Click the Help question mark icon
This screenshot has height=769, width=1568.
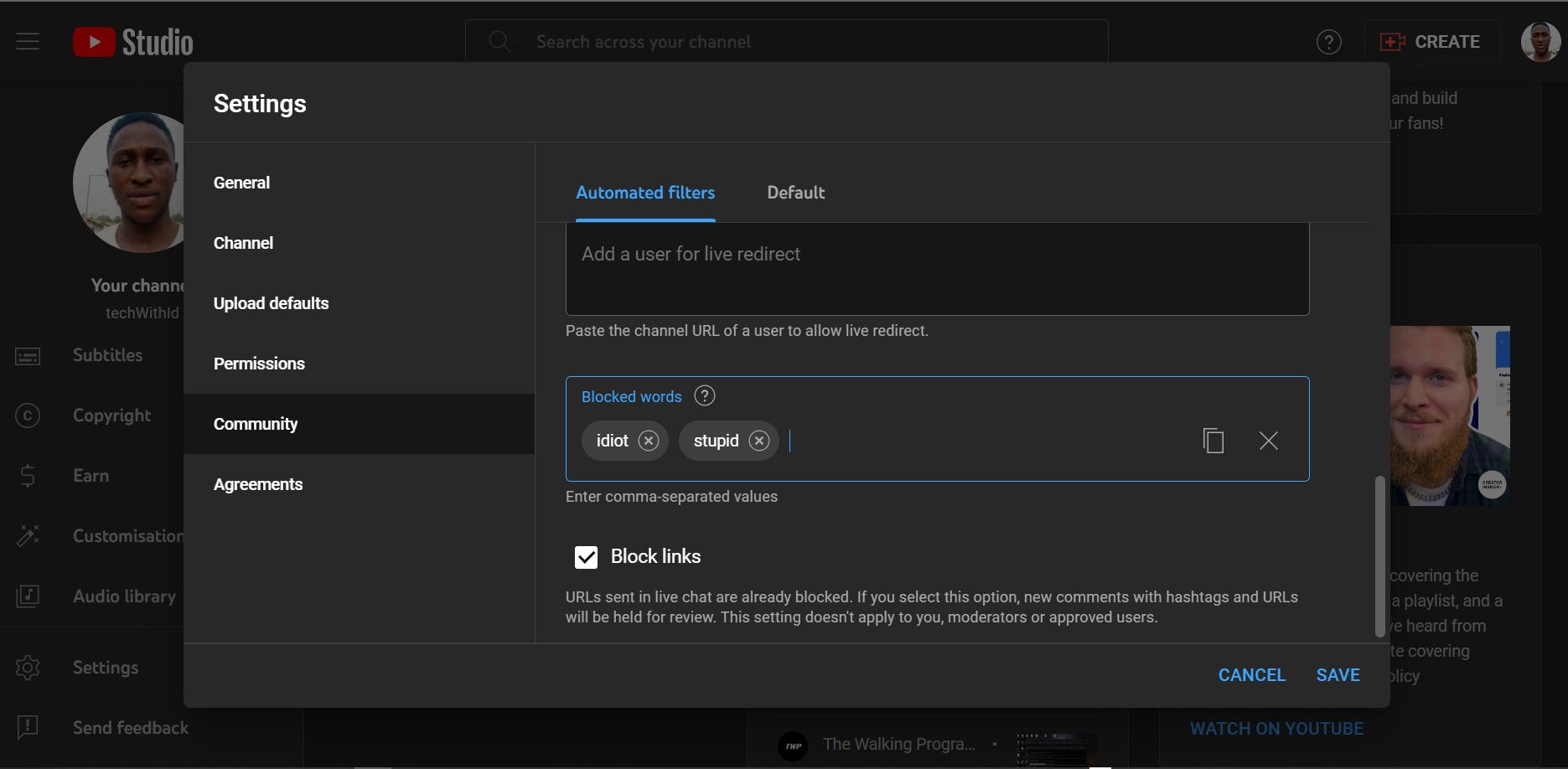(1329, 42)
